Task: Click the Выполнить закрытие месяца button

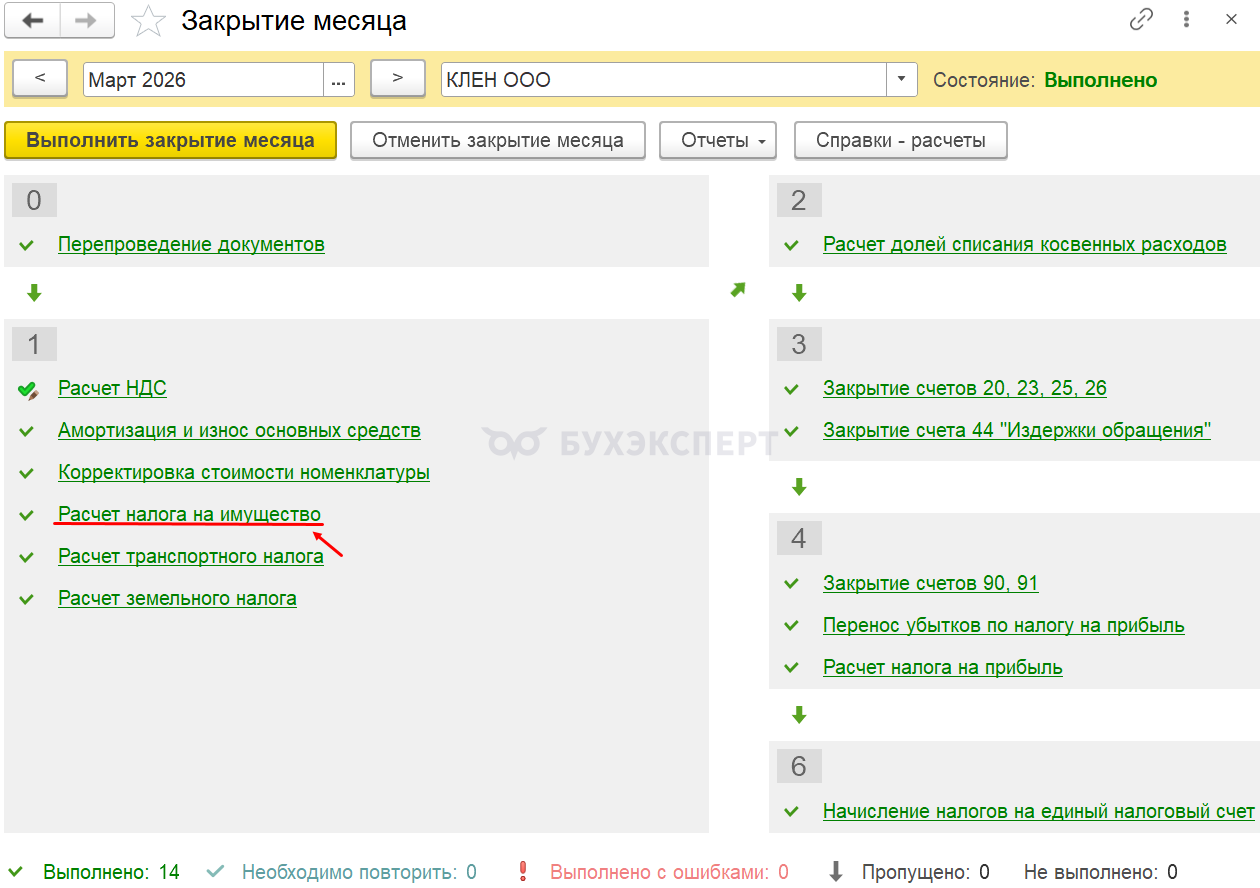Action: click(170, 141)
